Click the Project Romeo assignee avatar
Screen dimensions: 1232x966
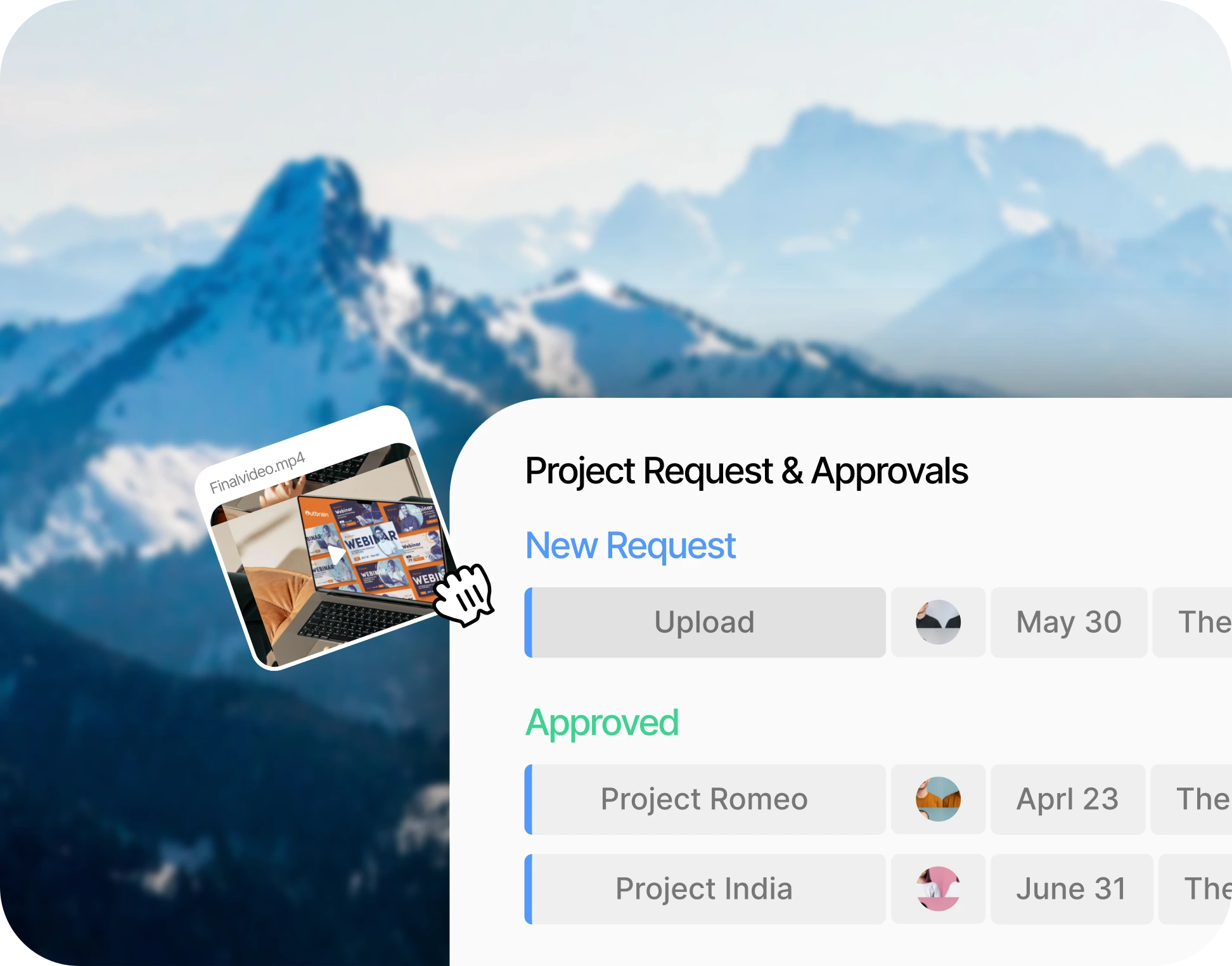(938, 799)
